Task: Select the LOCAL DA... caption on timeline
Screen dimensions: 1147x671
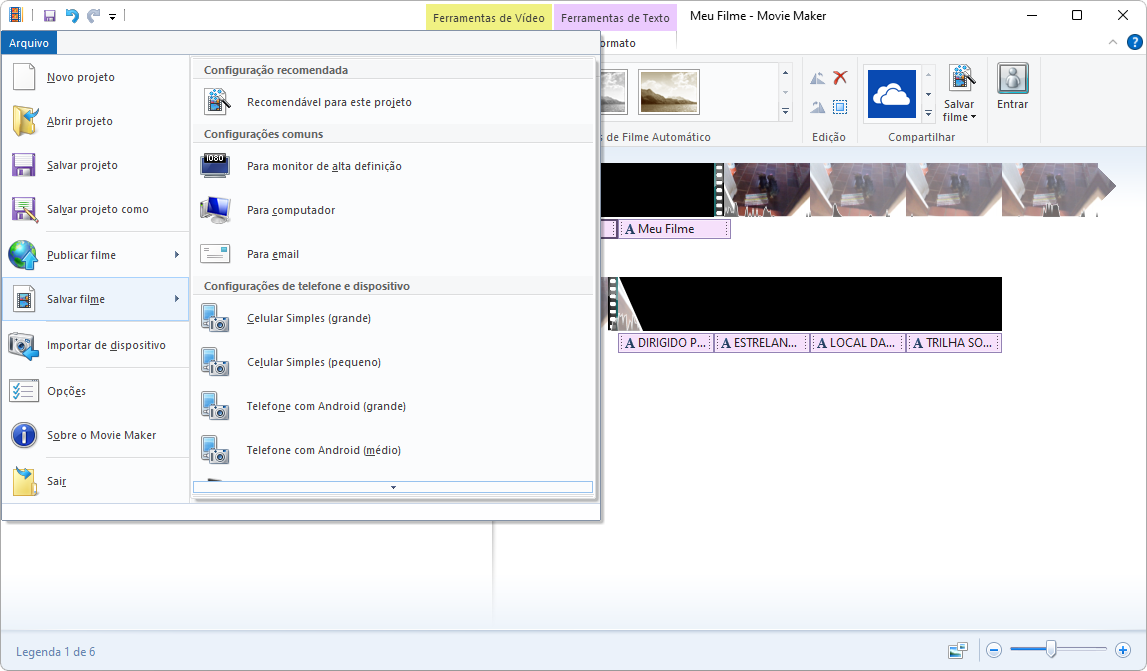Action: click(858, 342)
